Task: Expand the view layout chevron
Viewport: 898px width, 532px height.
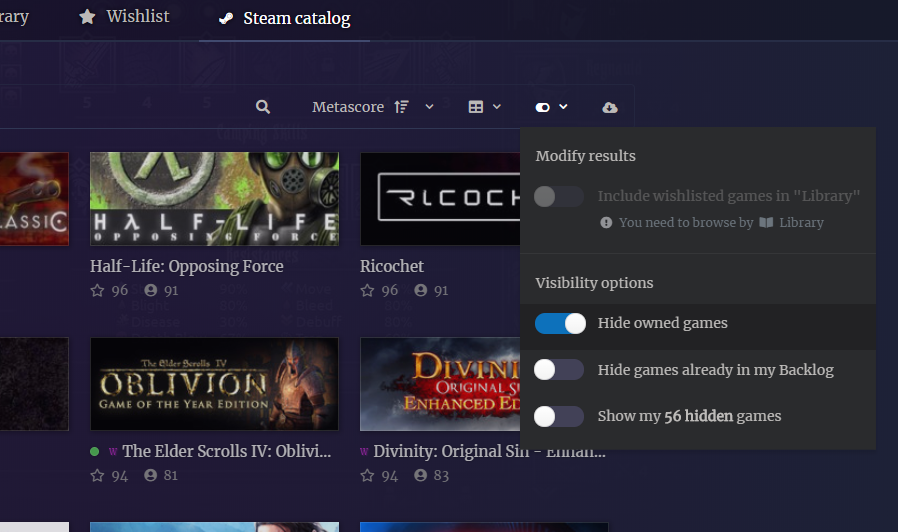Action: [497, 107]
